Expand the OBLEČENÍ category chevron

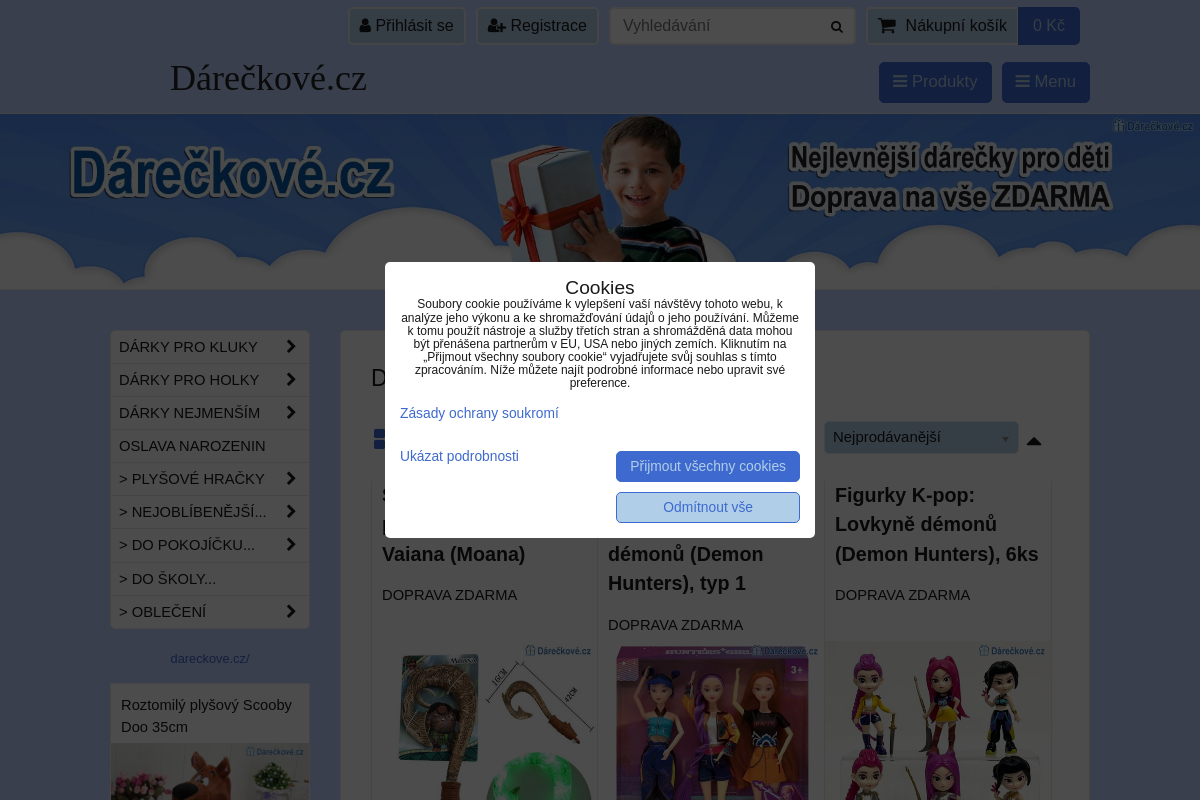290,611
